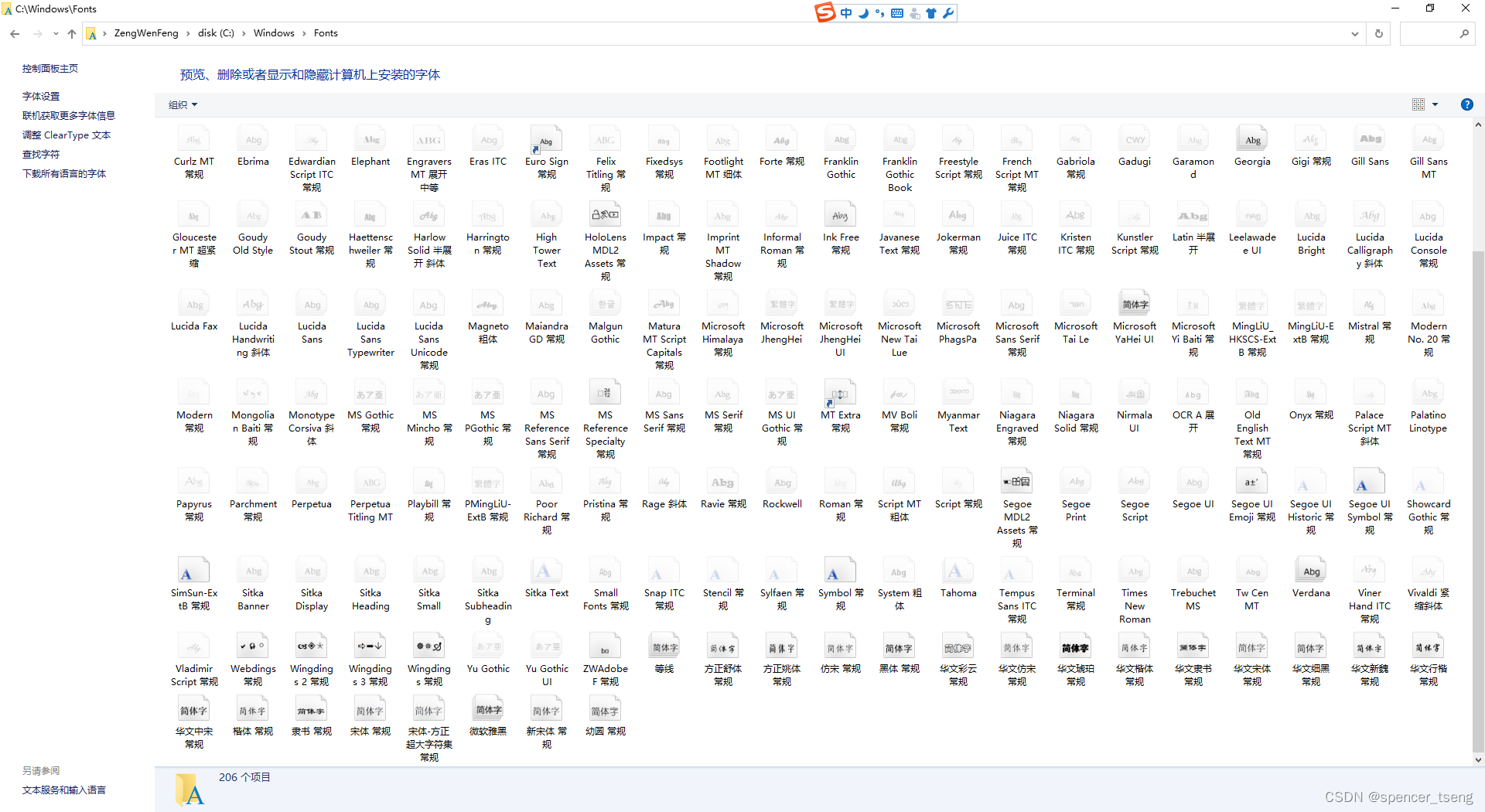Open the Euro Sign font shortcut
The width and height of the screenshot is (1485, 812).
click(x=546, y=140)
